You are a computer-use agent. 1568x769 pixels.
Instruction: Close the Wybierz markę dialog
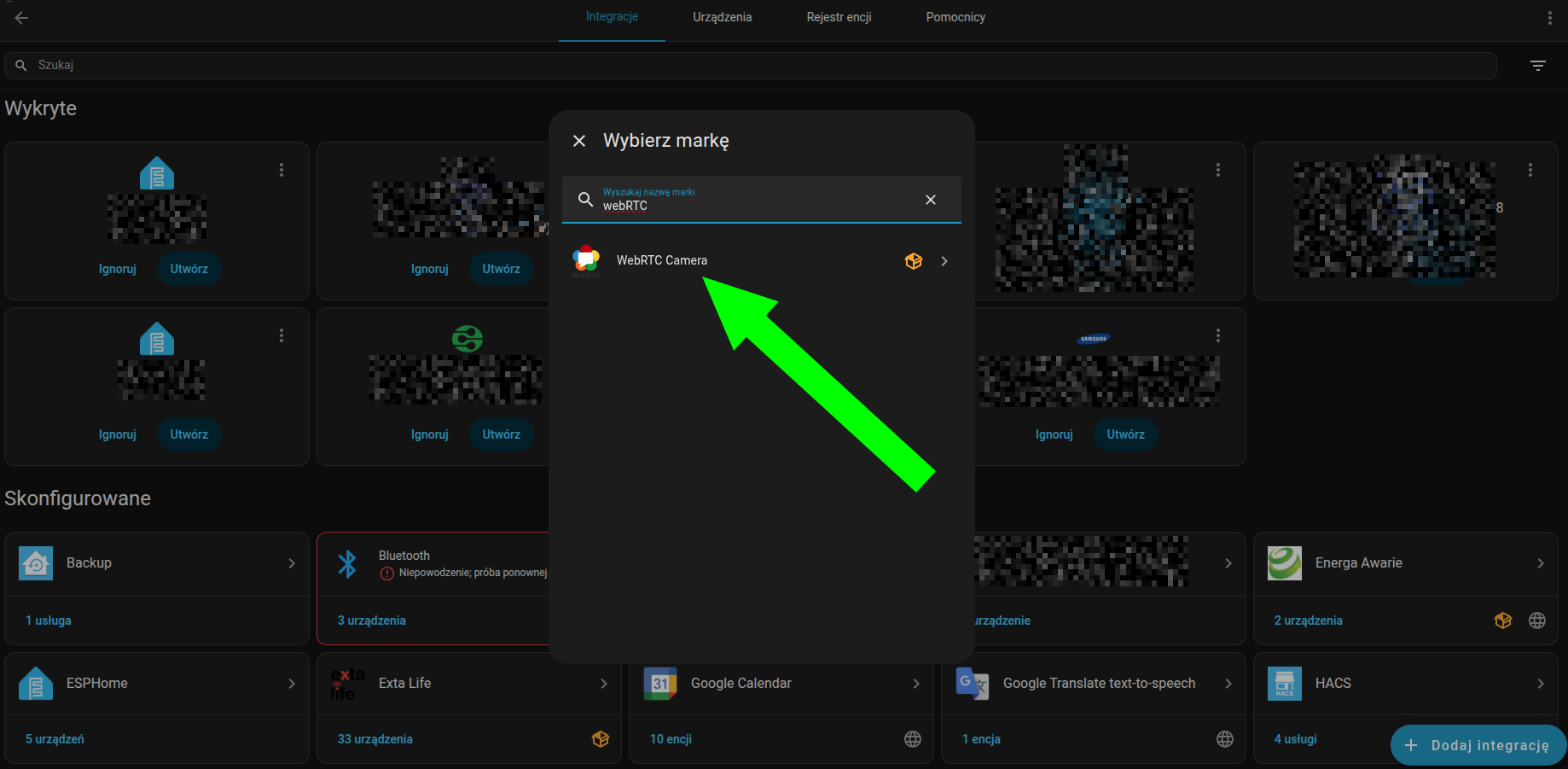(x=579, y=141)
